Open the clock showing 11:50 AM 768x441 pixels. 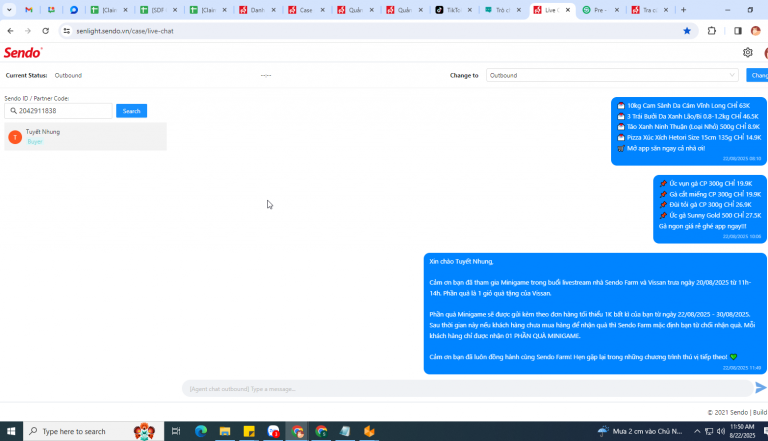(x=742, y=431)
